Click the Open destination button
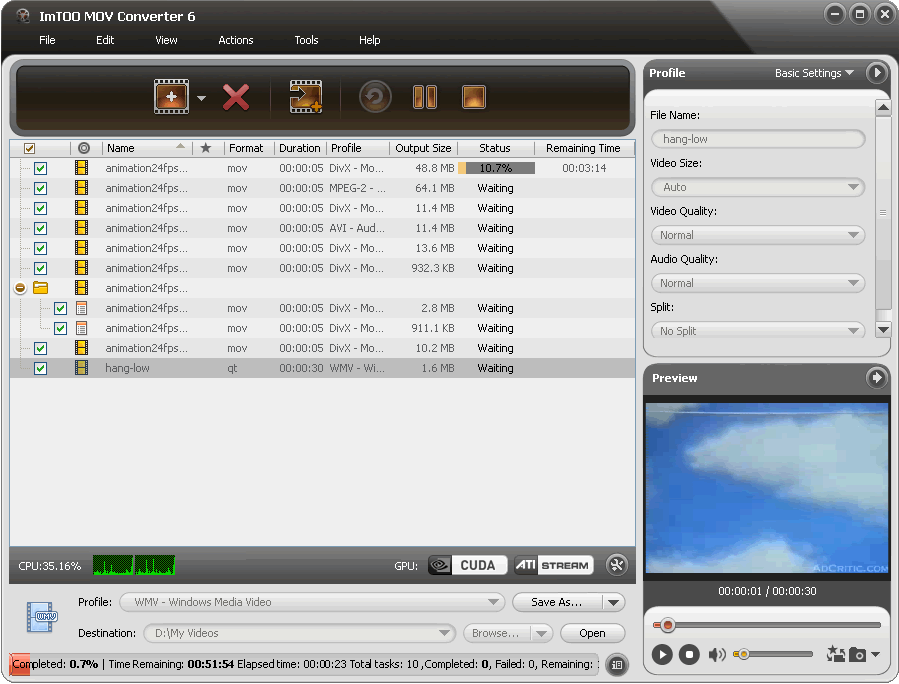This screenshot has width=899, height=684. [x=592, y=633]
